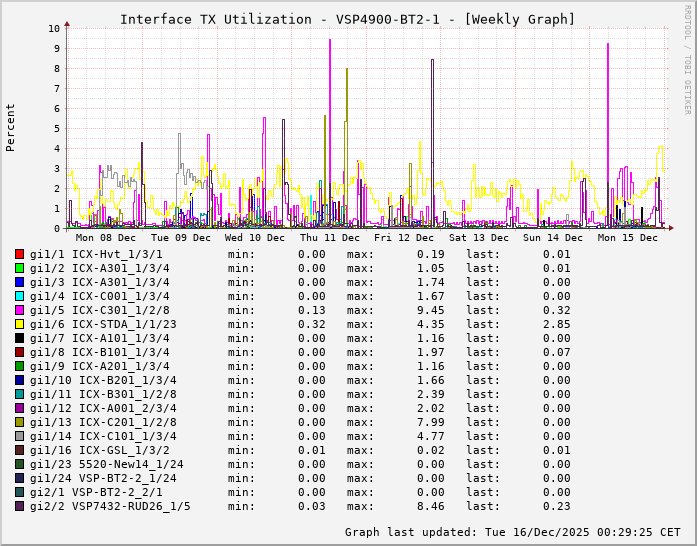The width and height of the screenshot is (697, 546).
Task: Click the magenta gi1/5 ICX-C301 legend swatch
Action: pos(19,310)
